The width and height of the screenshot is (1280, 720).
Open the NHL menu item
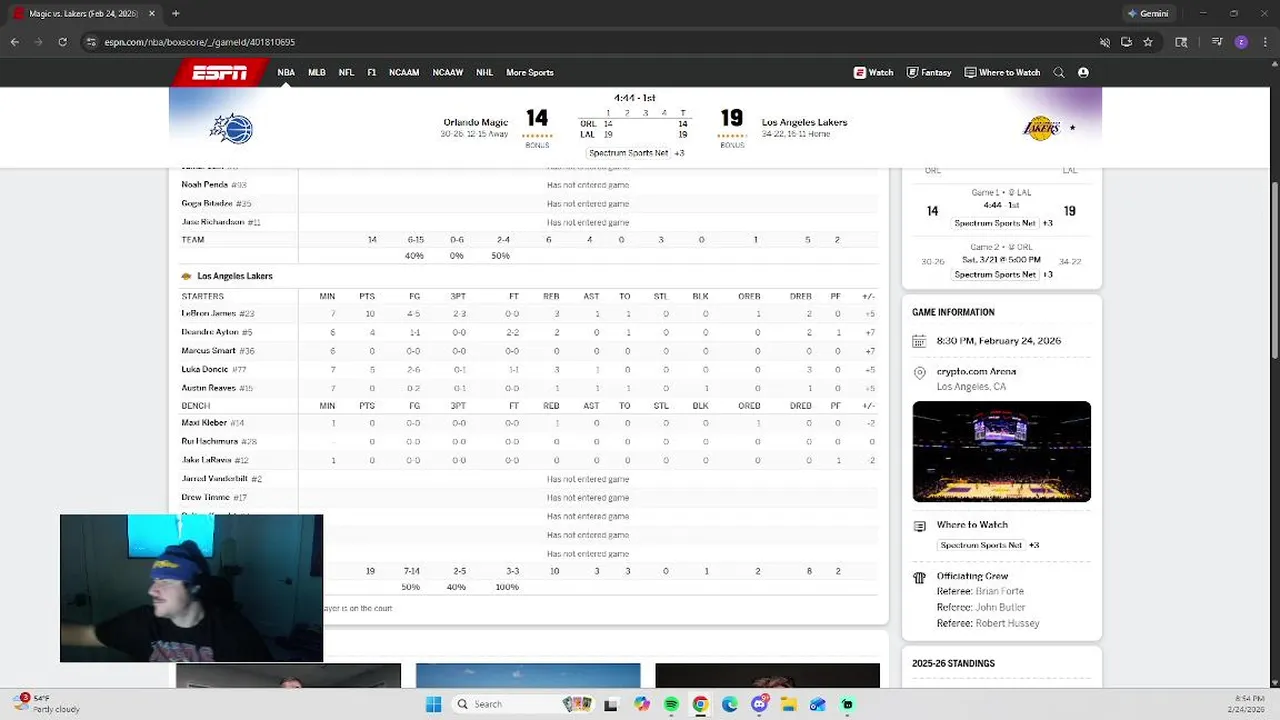tap(485, 72)
